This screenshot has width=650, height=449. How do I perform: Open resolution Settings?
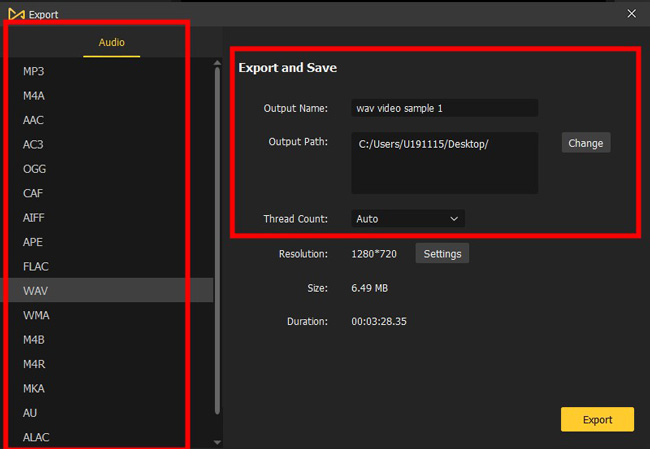click(442, 253)
